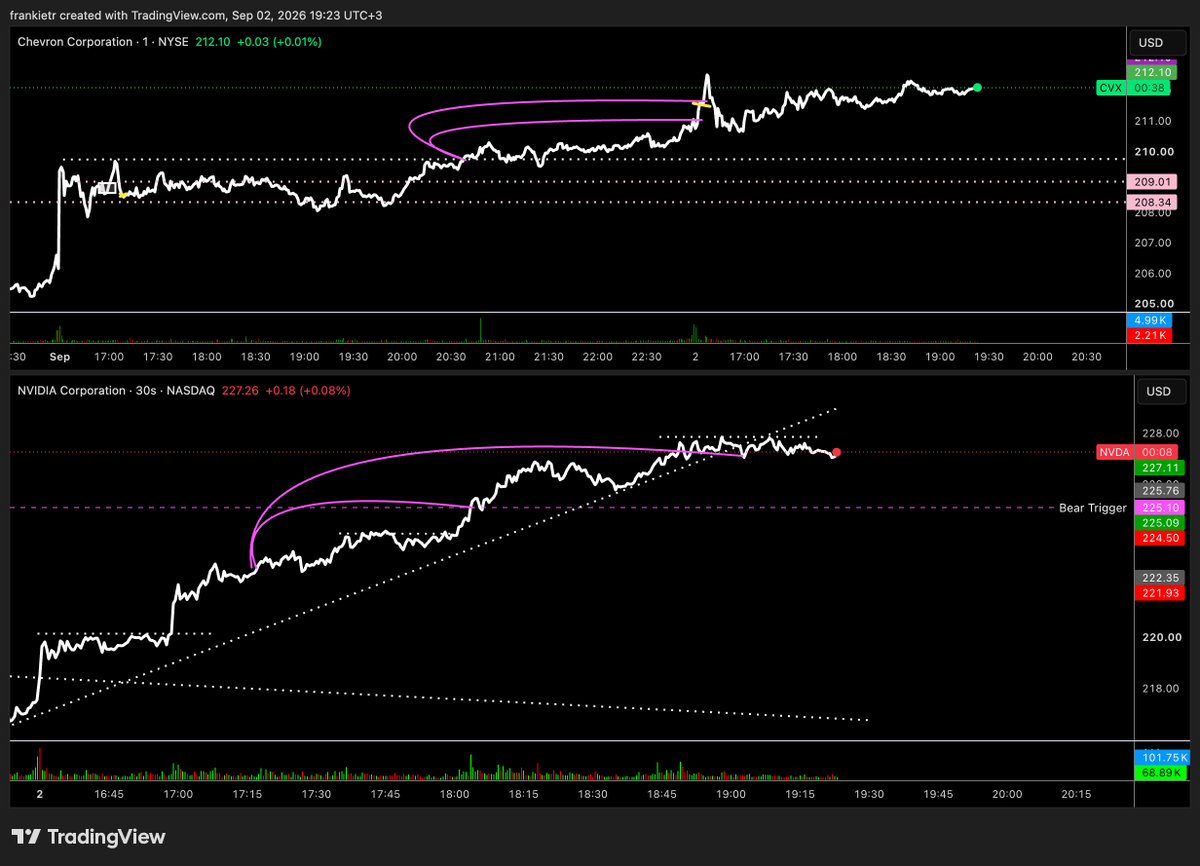Click the 16:45 label on NVIDIA time axis
The height and width of the screenshot is (866, 1200).
tap(109, 794)
